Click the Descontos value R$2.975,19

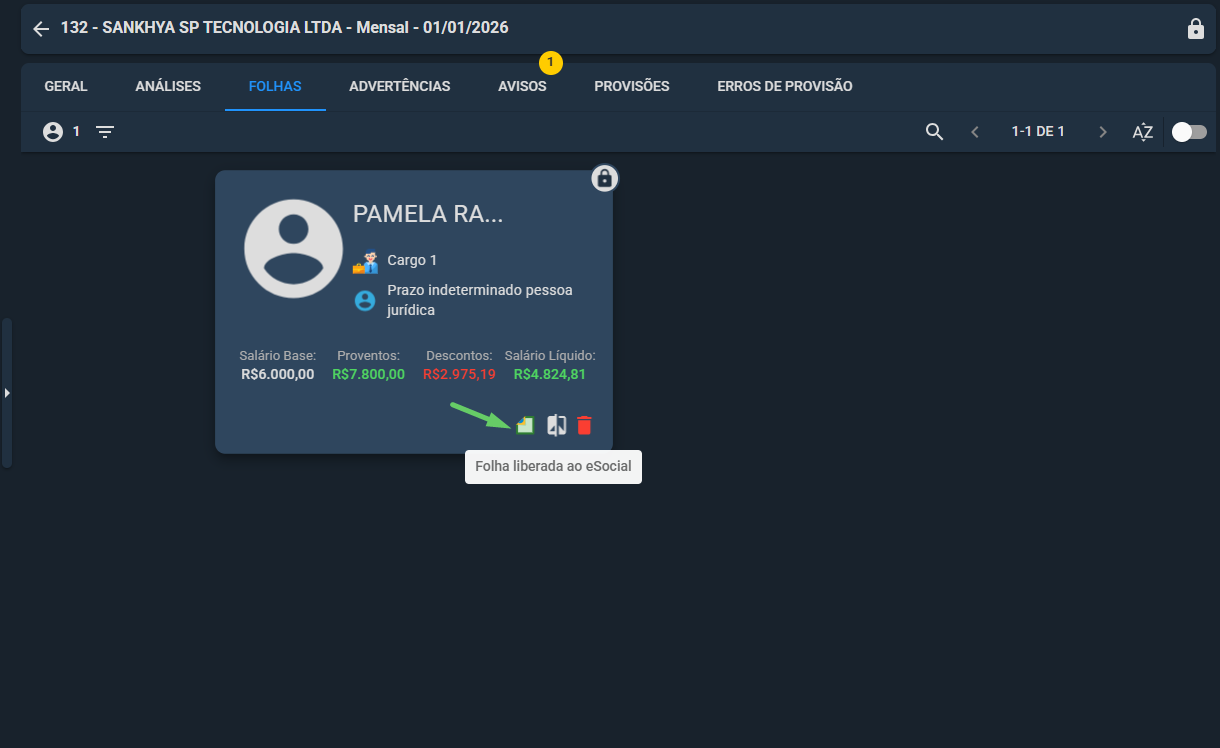(x=459, y=375)
